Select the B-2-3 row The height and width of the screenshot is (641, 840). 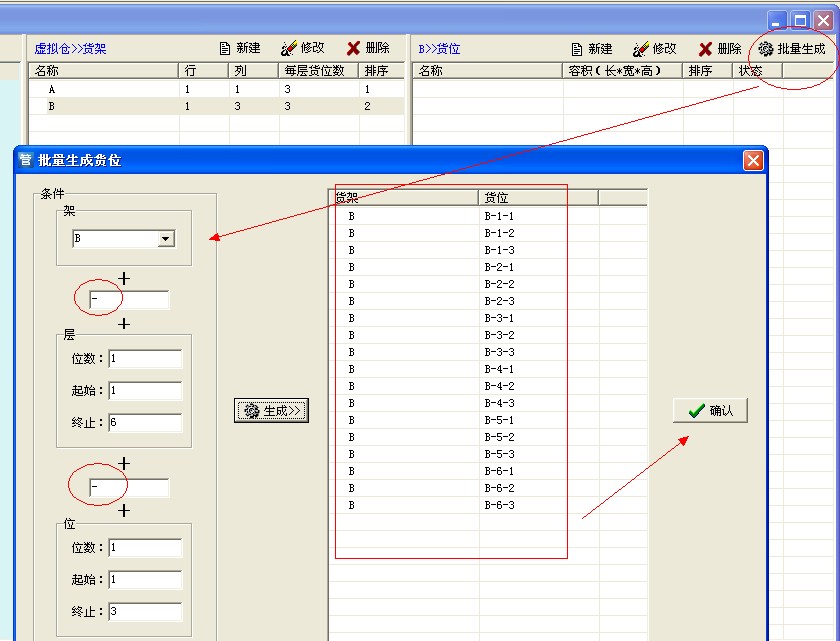pyautogui.click(x=488, y=301)
